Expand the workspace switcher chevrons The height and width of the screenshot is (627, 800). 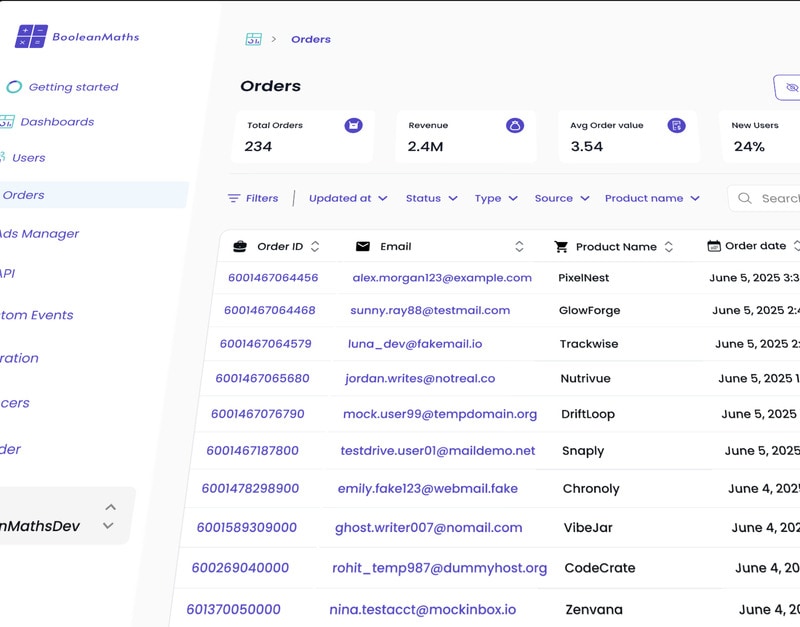tap(109, 516)
